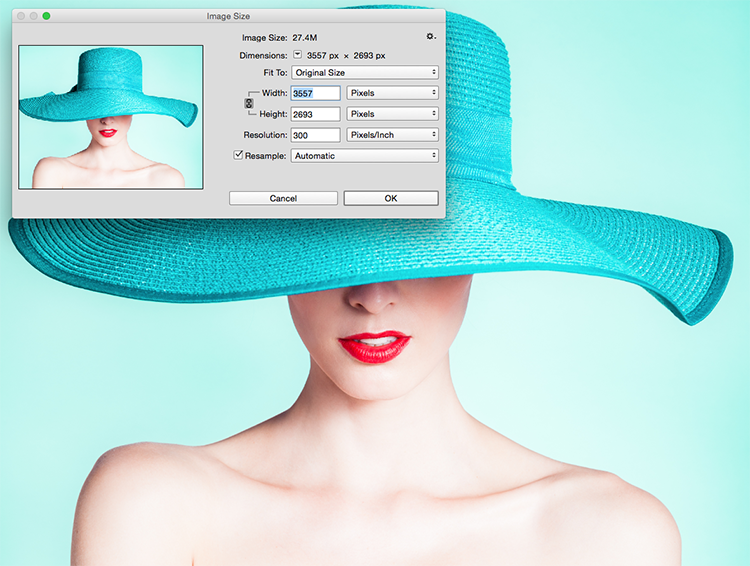Open the Dimensions unit dropdown arrow

point(298,55)
